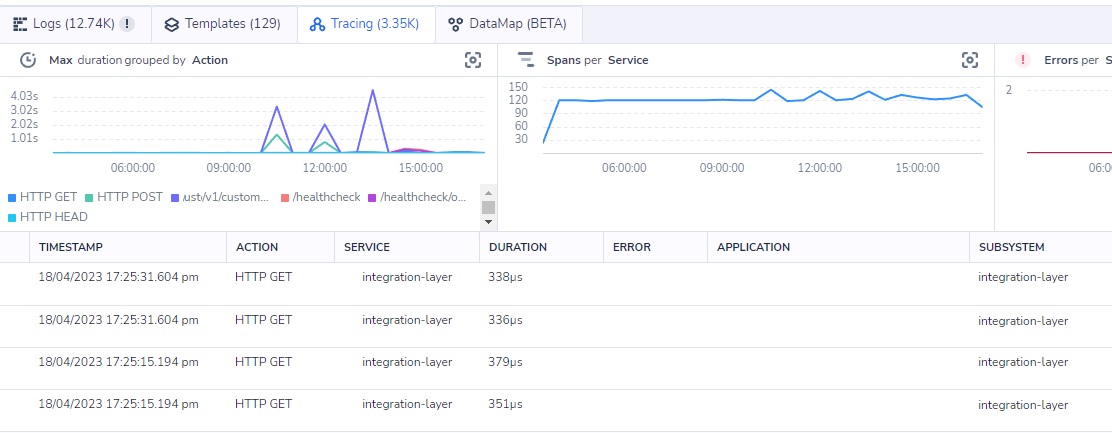
Task: Click the red Errors exclamation icon
Action: pyautogui.click(x=1023, y=60)
